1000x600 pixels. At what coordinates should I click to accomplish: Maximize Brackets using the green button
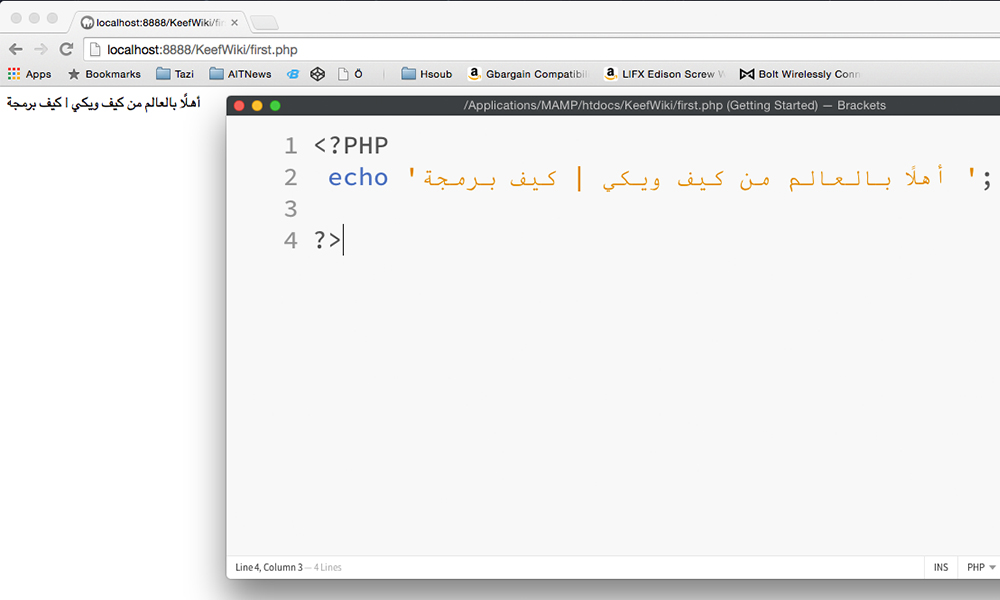tap(276, 106)
